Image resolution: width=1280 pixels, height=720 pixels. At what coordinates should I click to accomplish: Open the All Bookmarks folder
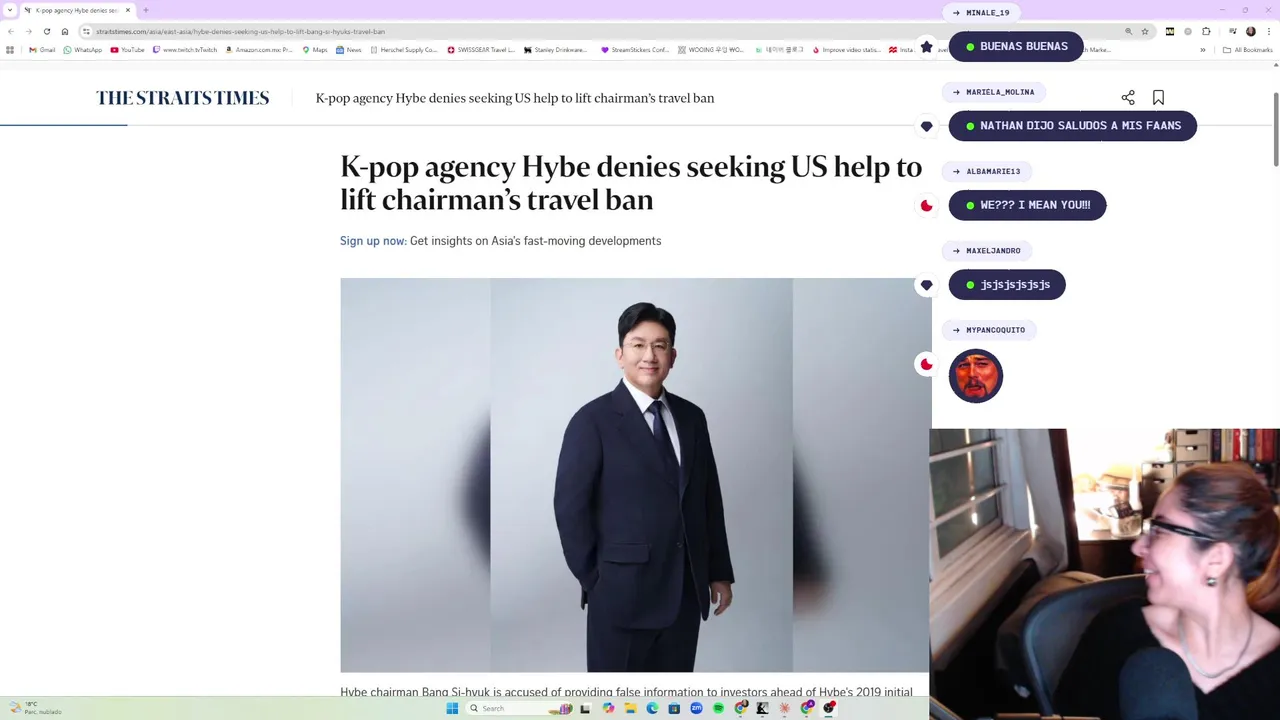(x=1248, y=50)
